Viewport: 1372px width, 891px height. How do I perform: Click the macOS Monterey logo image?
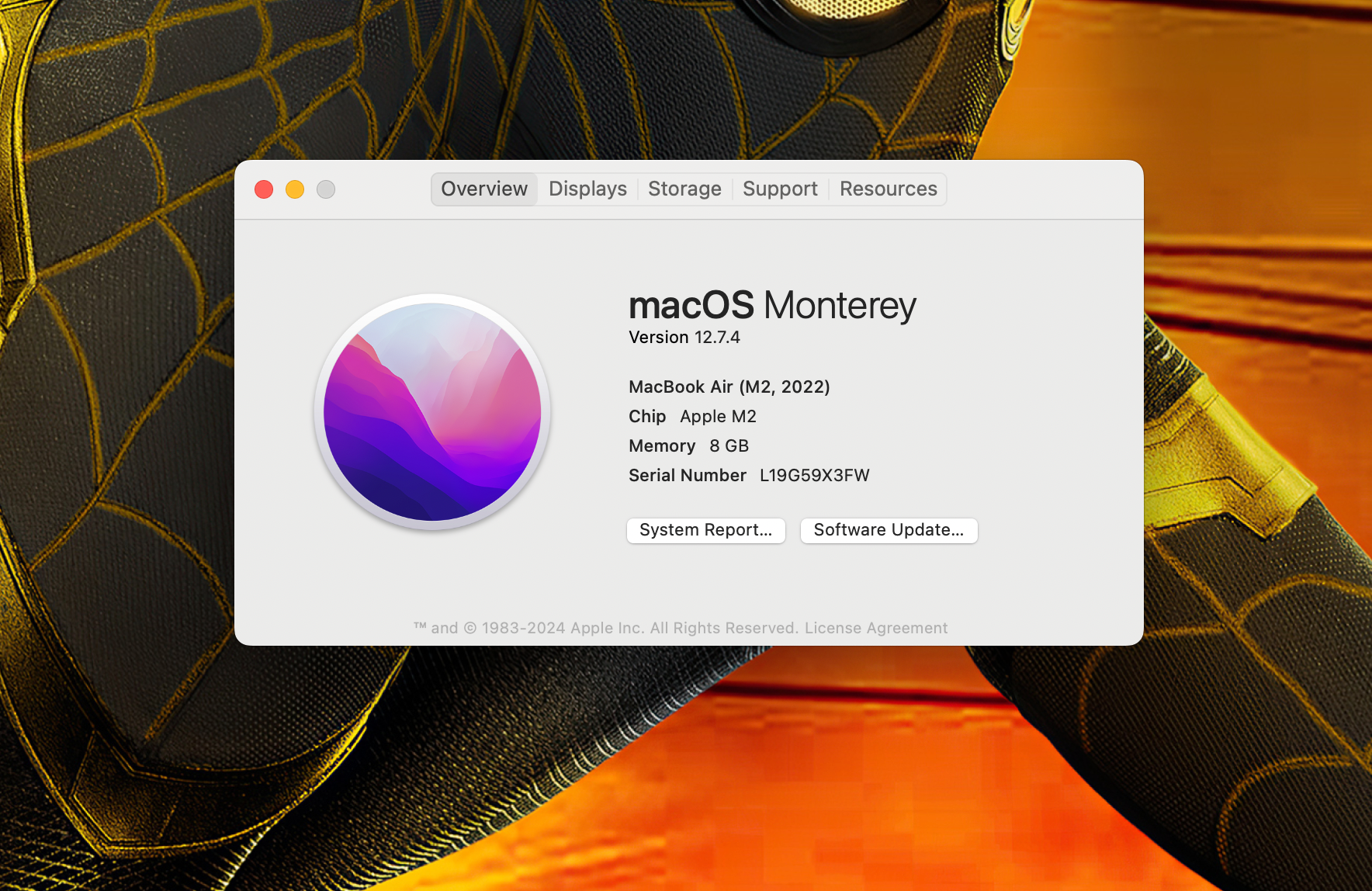[432, 411]
